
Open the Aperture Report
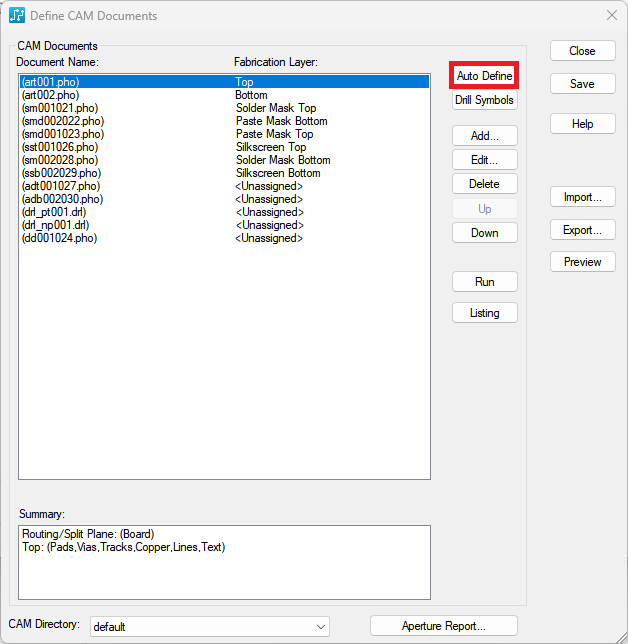coord(443,626)
